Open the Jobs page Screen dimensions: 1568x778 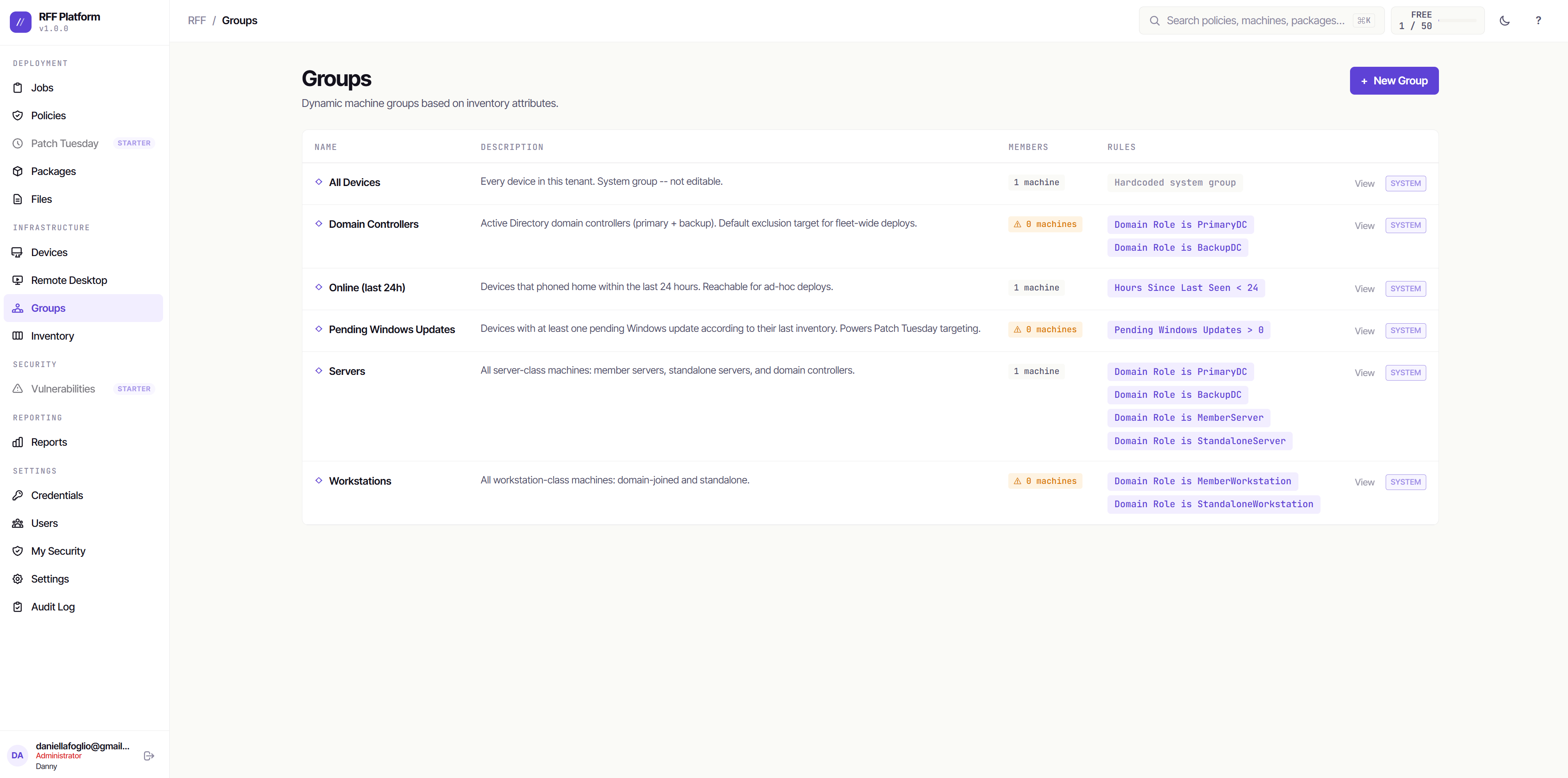84,88
